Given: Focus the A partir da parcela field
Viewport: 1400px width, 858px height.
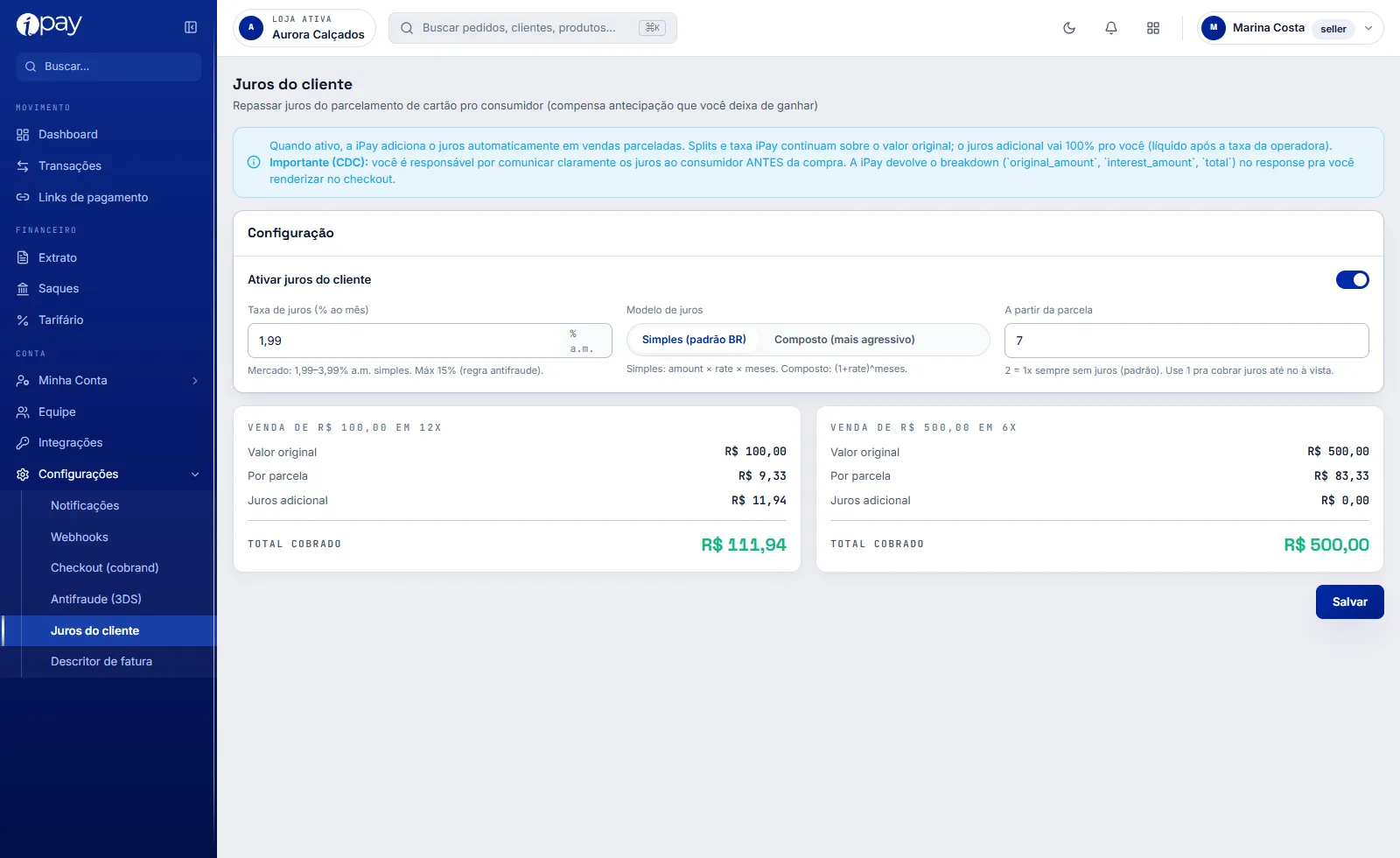Looking at the screenshot, I should pyautogui.click(x=1186, y=341).
